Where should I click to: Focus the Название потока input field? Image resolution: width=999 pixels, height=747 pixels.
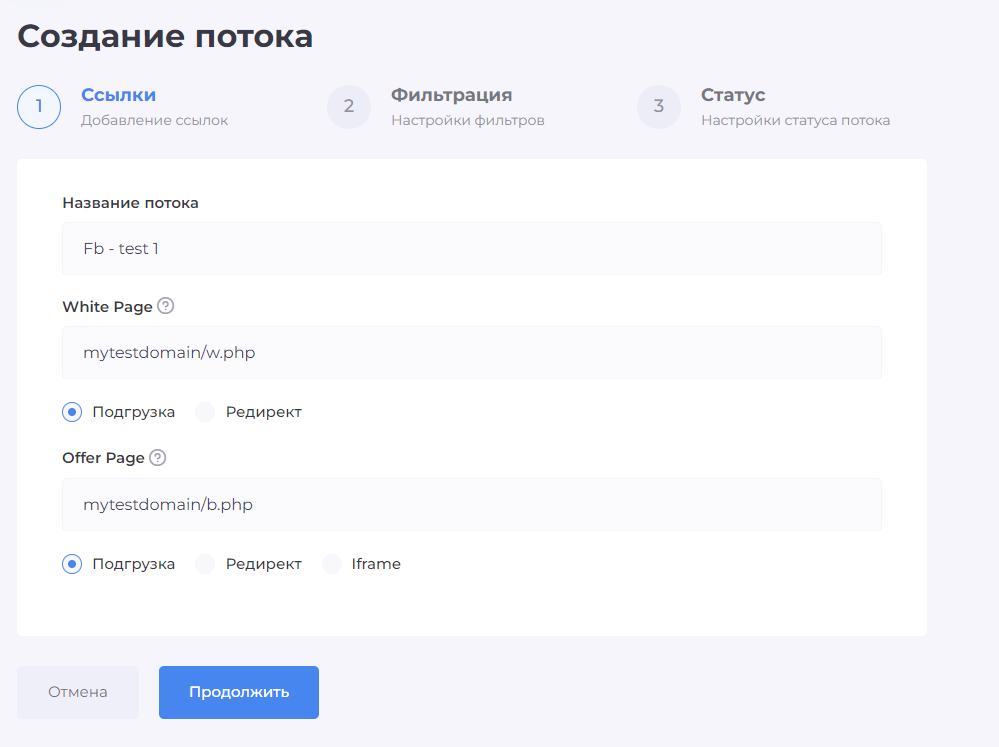(x=471, y=249)
